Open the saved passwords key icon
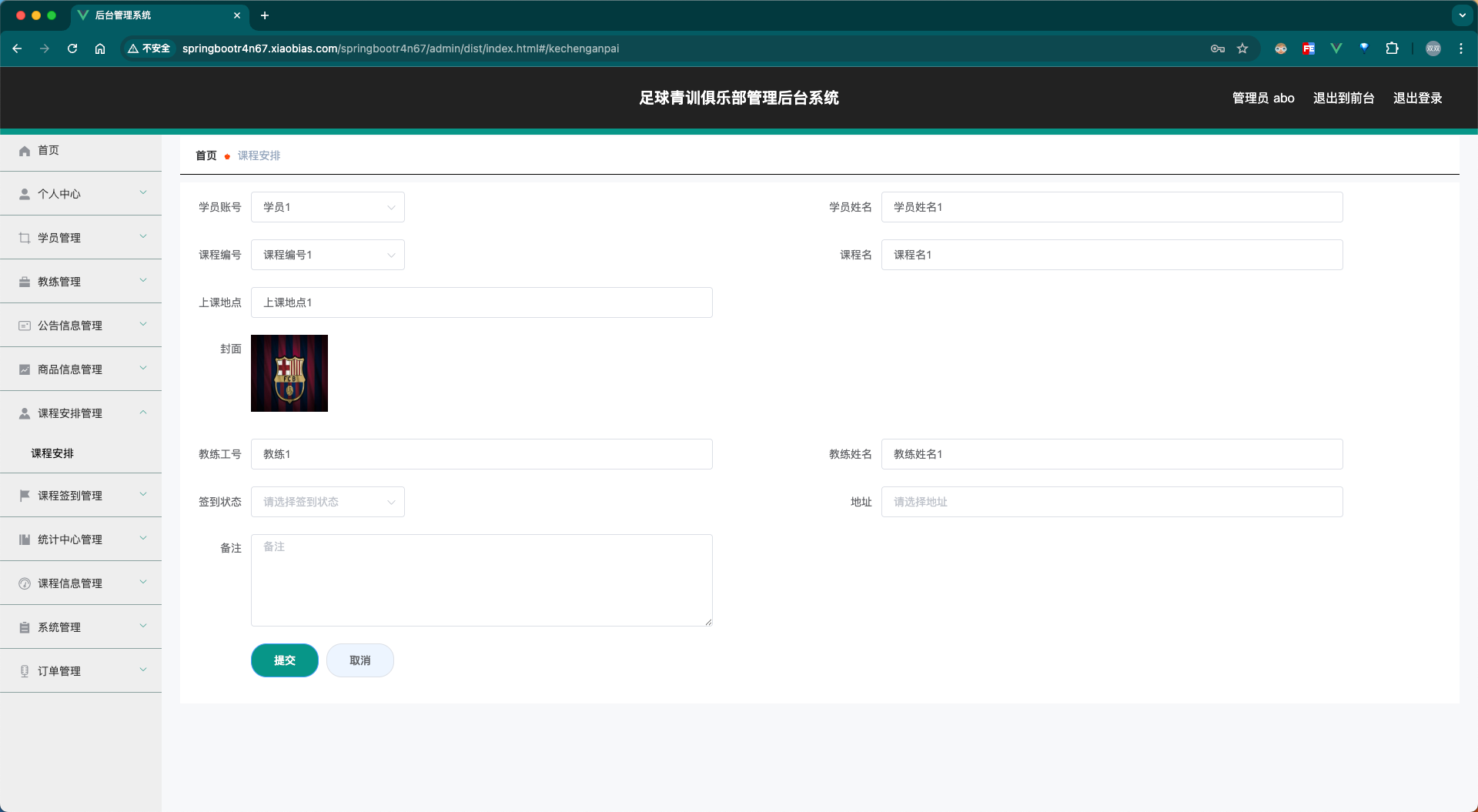This screenshot has width=1478, height=812. pyautogui.click(x=1218, y=48)
